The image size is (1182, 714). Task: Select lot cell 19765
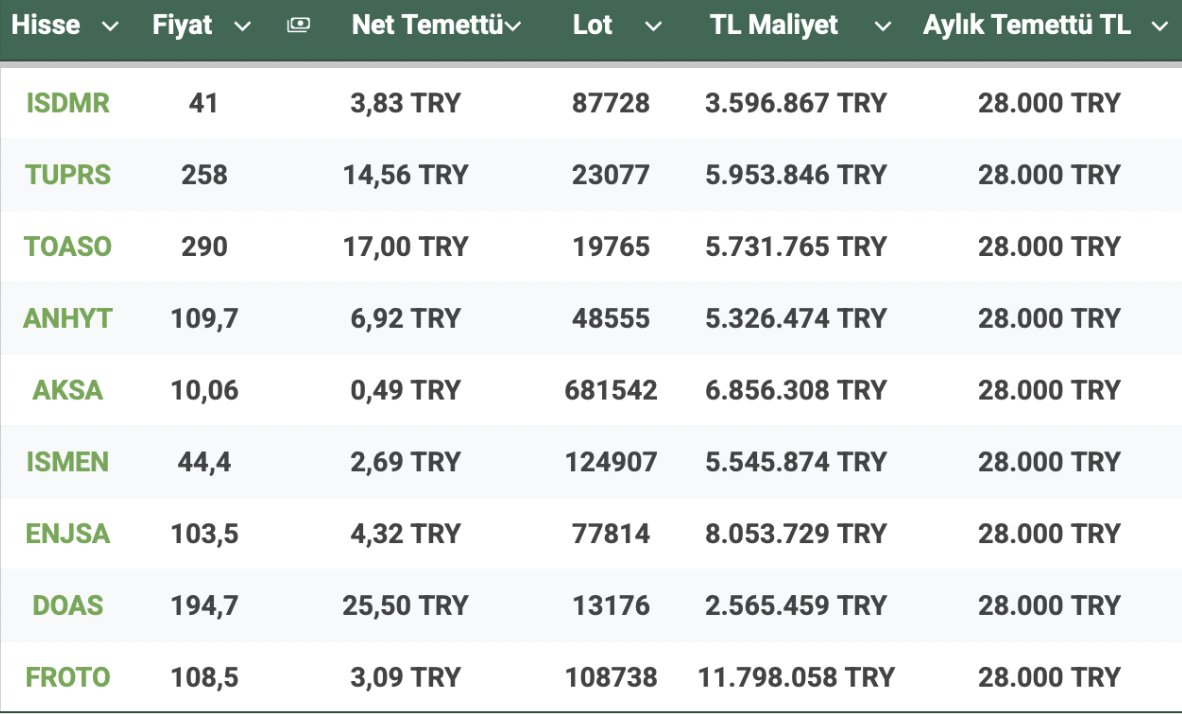point(611,246)
